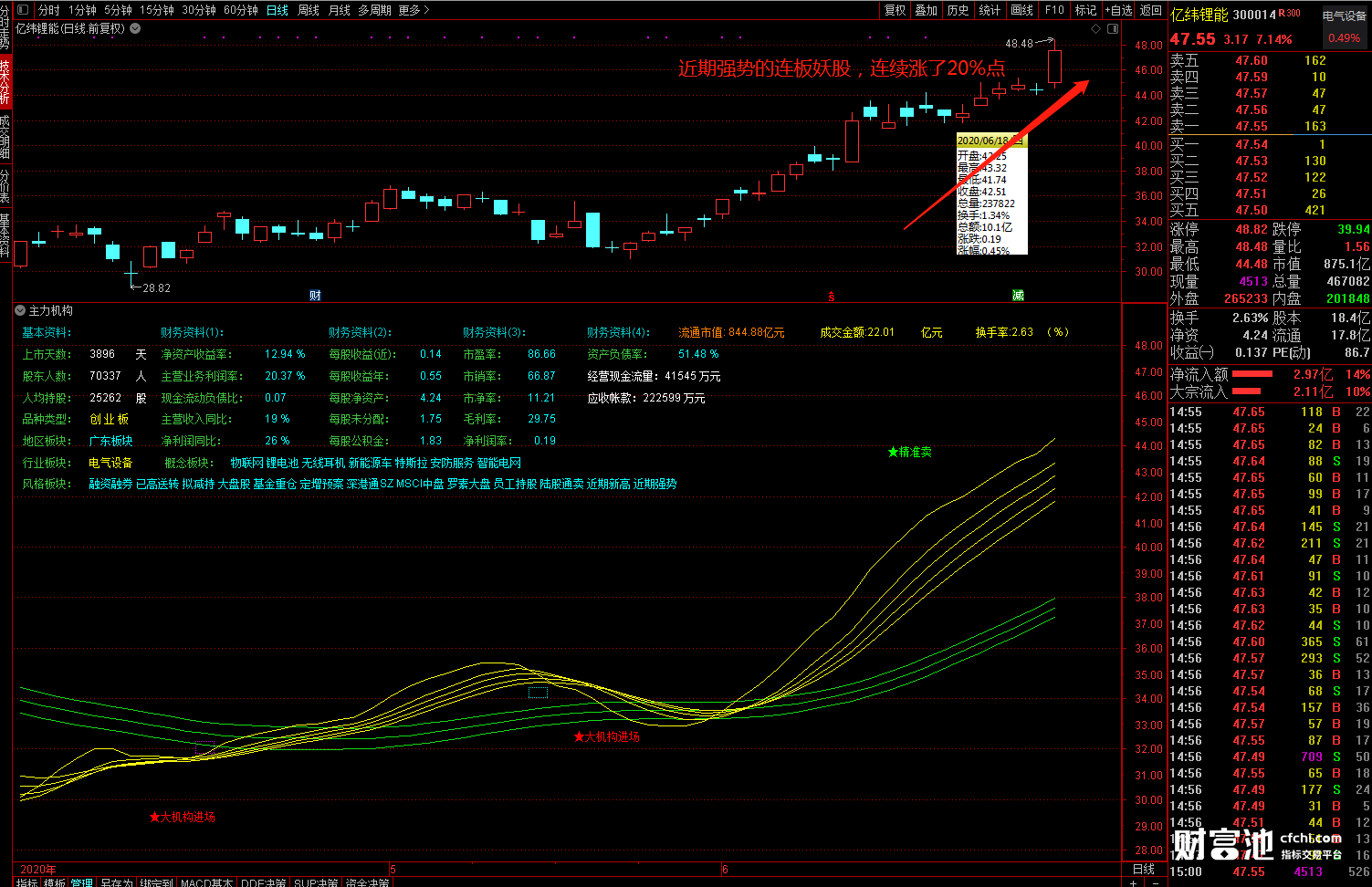Open the F10 company info button
The height and width of the screenshot is (887, 1372).
click(x=1054, y=10)
